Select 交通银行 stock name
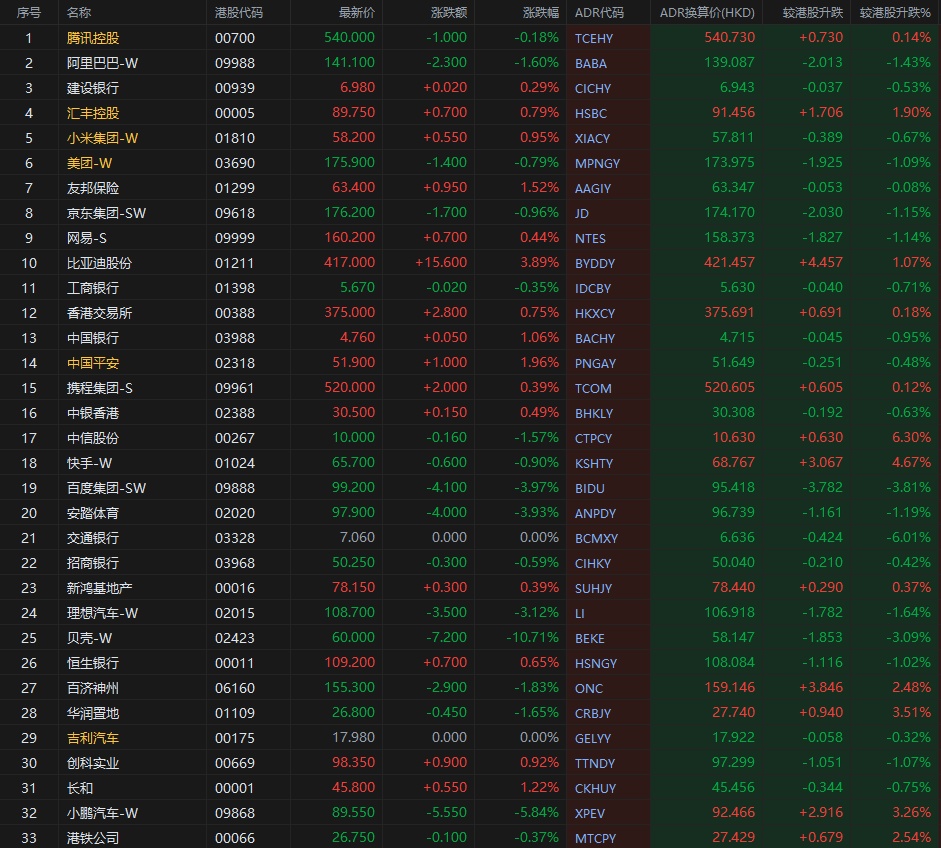This screenshot has height=848, width=941. click(x=93, y=538)
